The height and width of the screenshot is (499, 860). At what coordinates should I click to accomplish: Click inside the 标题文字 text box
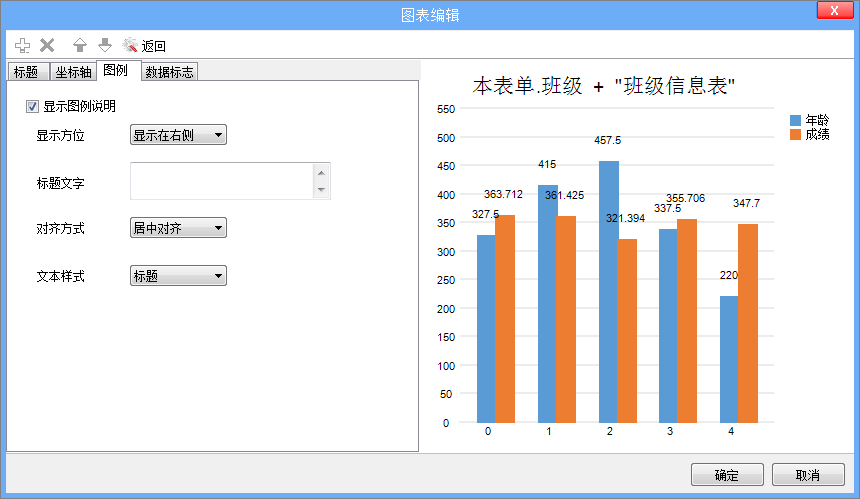[x=222, y=181]
